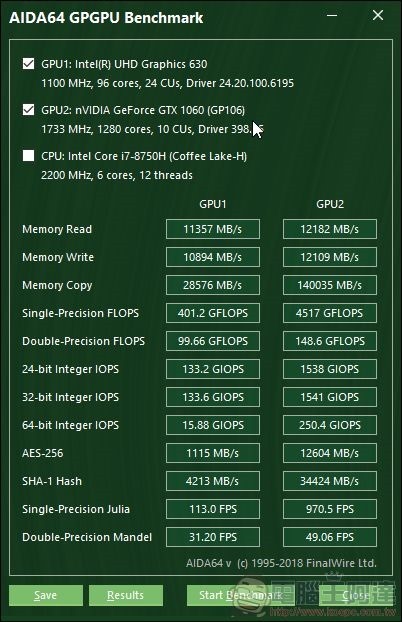Click the 31.20 FPS Mandel result

coord(213,537)
